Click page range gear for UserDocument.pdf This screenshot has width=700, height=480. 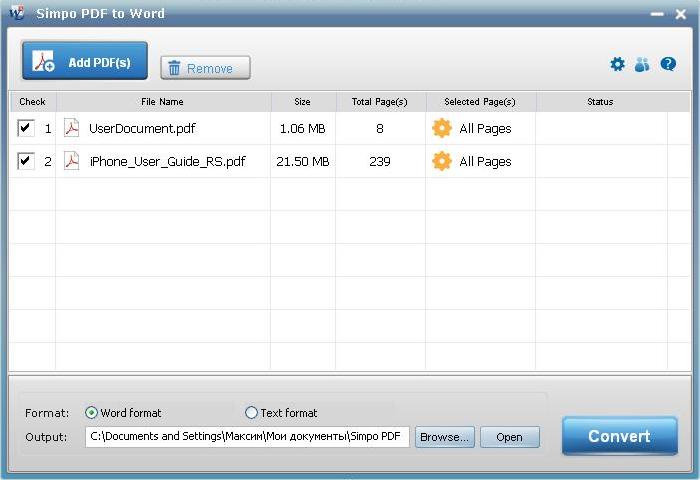click(x=441, y=128)
